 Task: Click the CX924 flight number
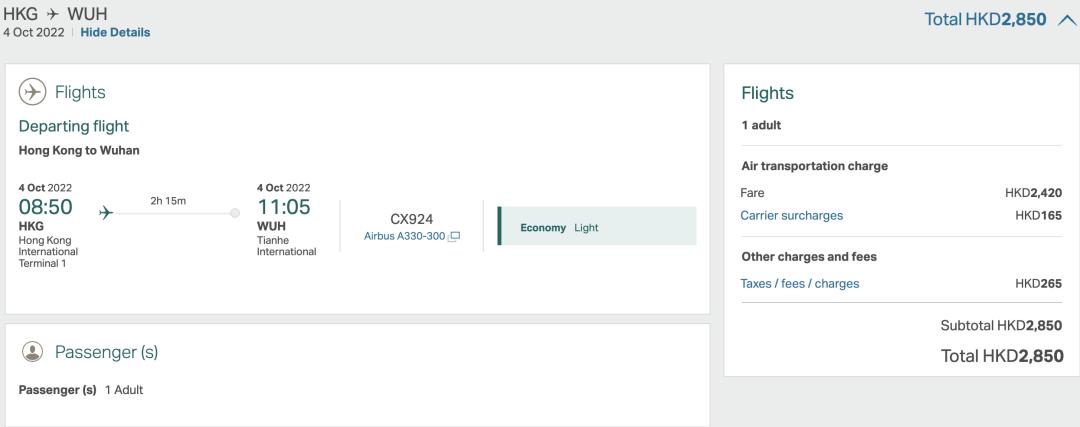(411, 219)
